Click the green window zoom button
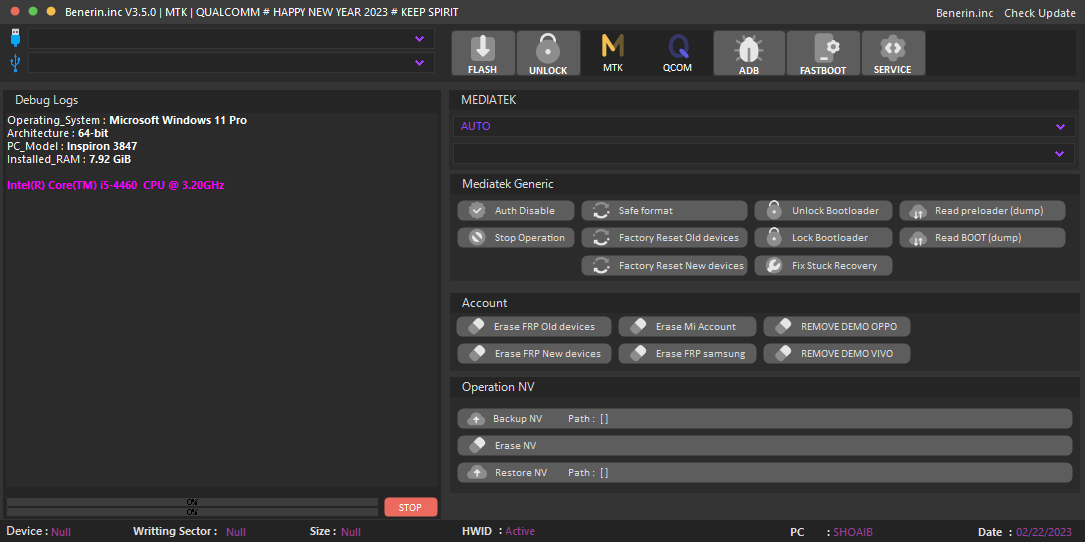Screen dimensions: 1085x542 (x=33, y=12)
